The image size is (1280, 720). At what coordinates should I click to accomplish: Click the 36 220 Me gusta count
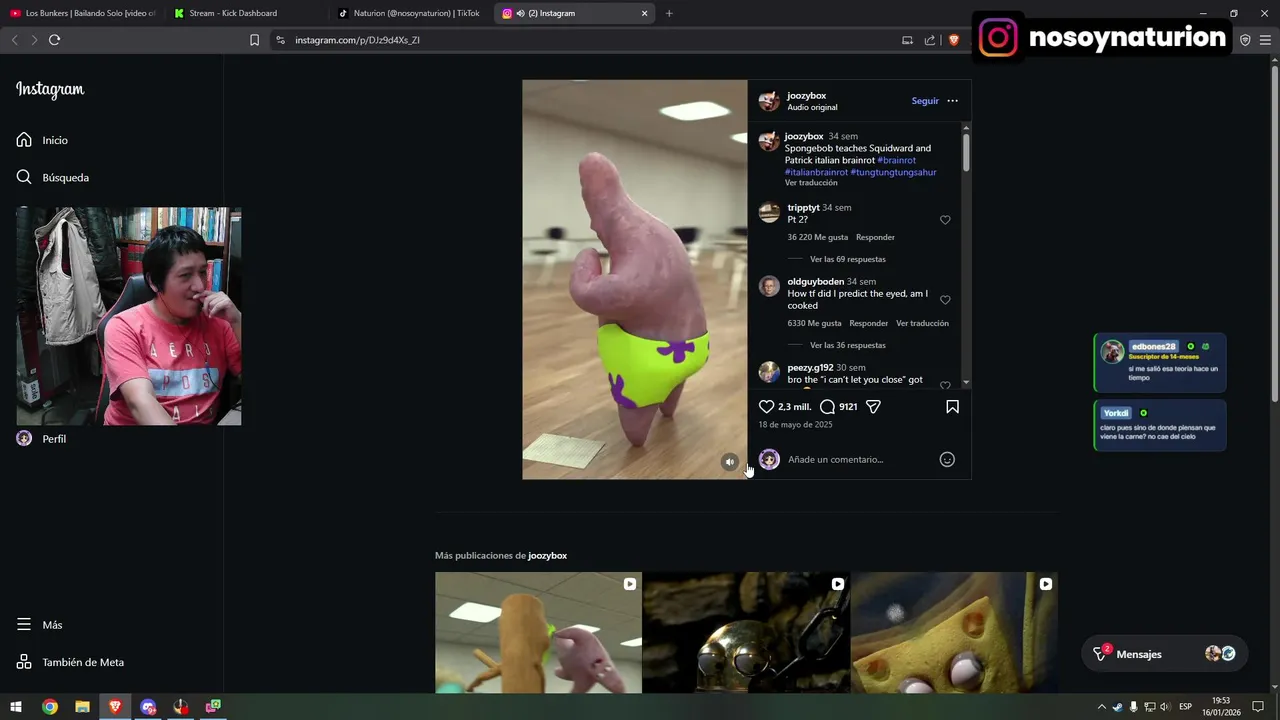[817, 237]
